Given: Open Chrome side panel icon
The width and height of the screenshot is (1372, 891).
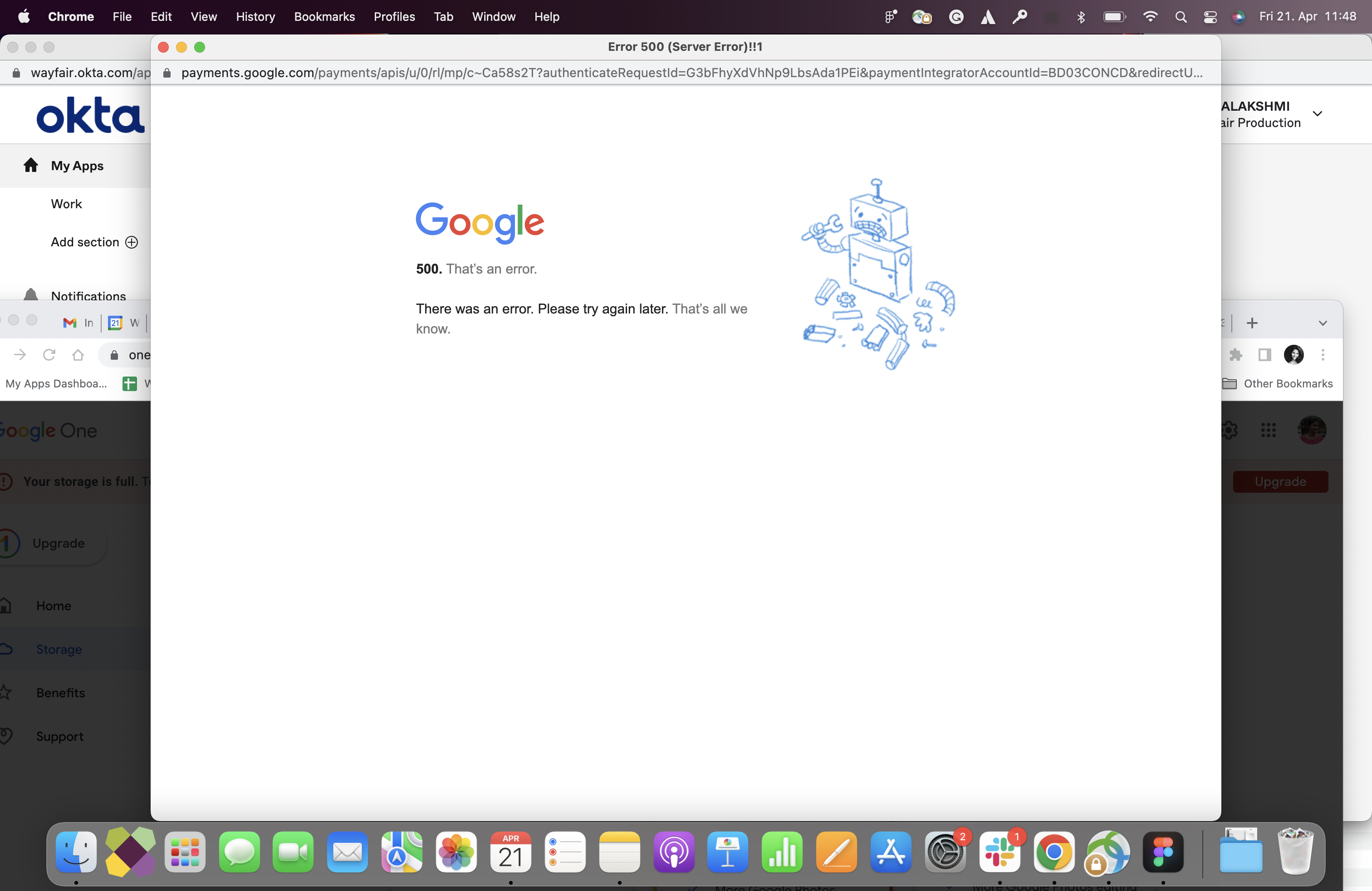Looking at the screenshot, I should (1264, 354).
